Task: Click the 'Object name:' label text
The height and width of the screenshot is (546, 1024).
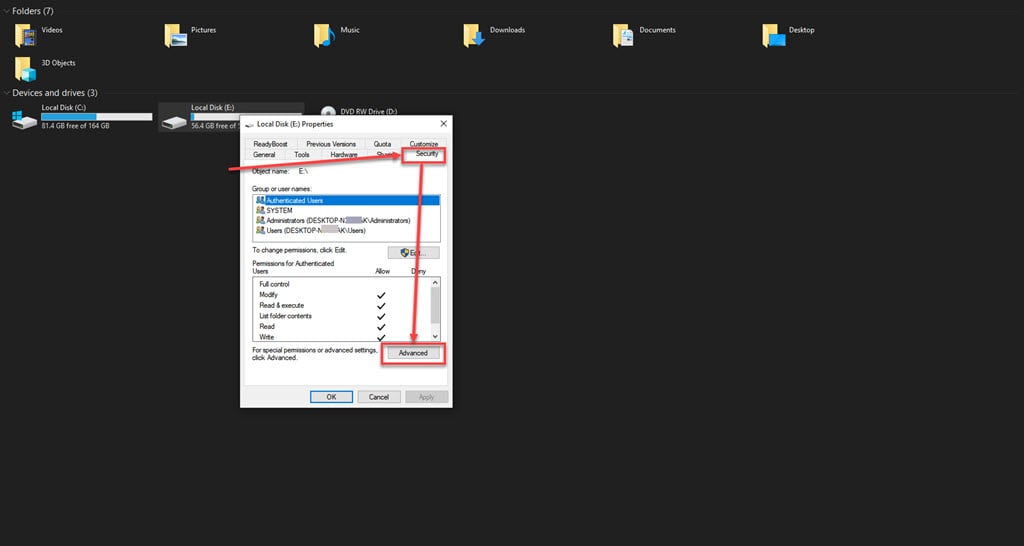Action: pyautogui.click(x=270, y=171)
